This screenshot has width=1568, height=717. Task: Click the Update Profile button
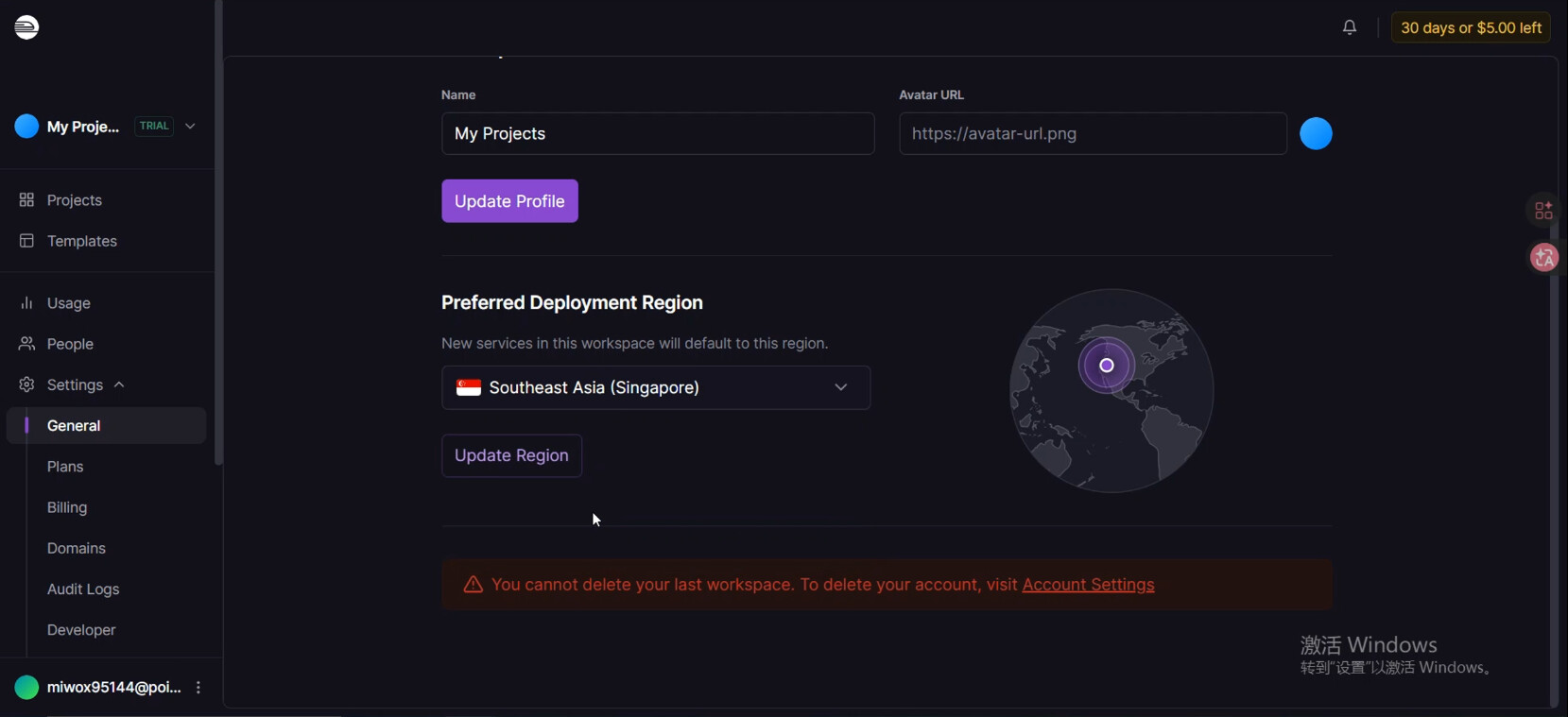[x=509, y=201]
